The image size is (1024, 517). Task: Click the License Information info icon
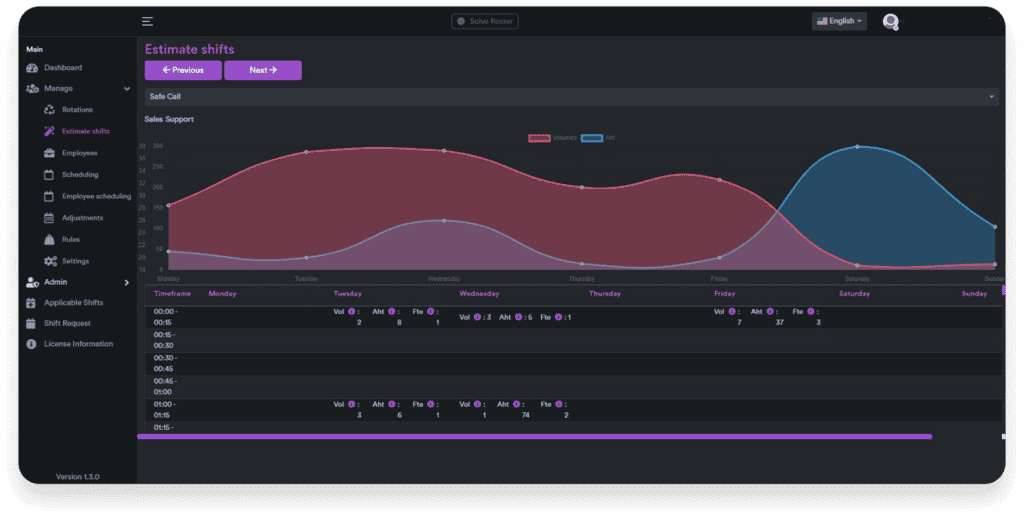[x=32, y=344]
